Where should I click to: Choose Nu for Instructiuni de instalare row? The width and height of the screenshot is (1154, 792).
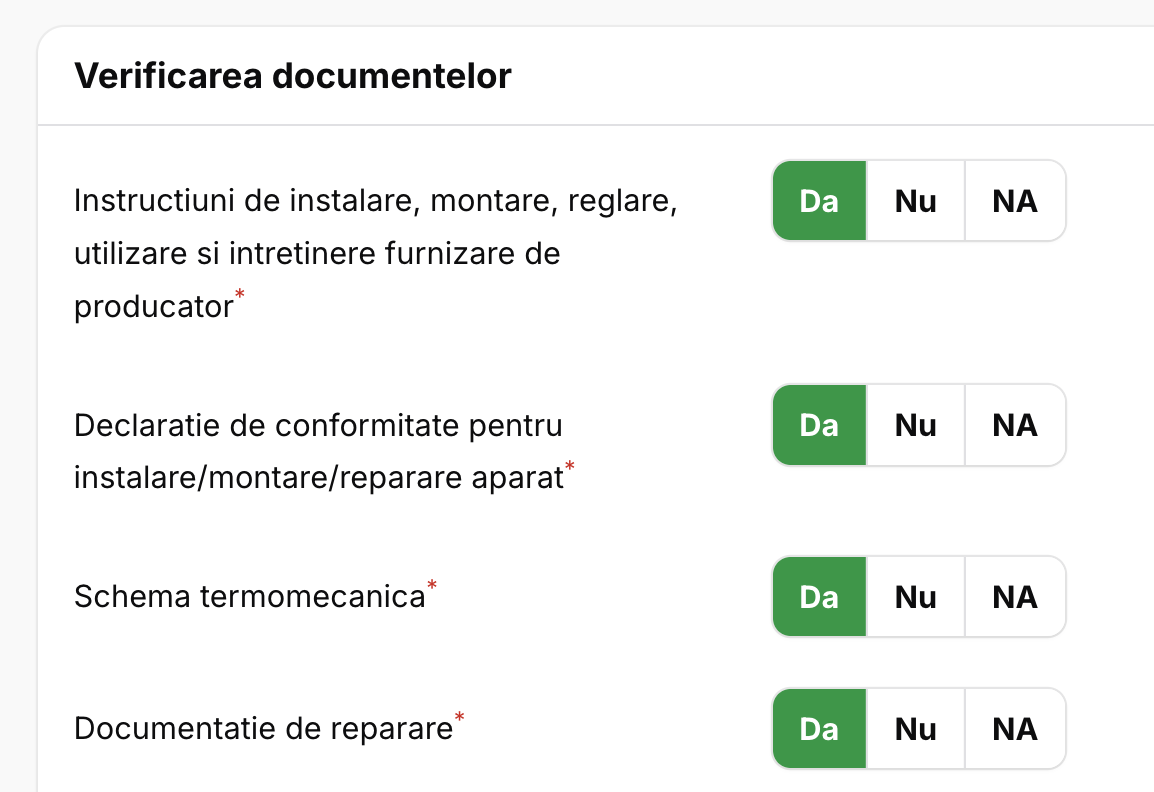[915, 201]
